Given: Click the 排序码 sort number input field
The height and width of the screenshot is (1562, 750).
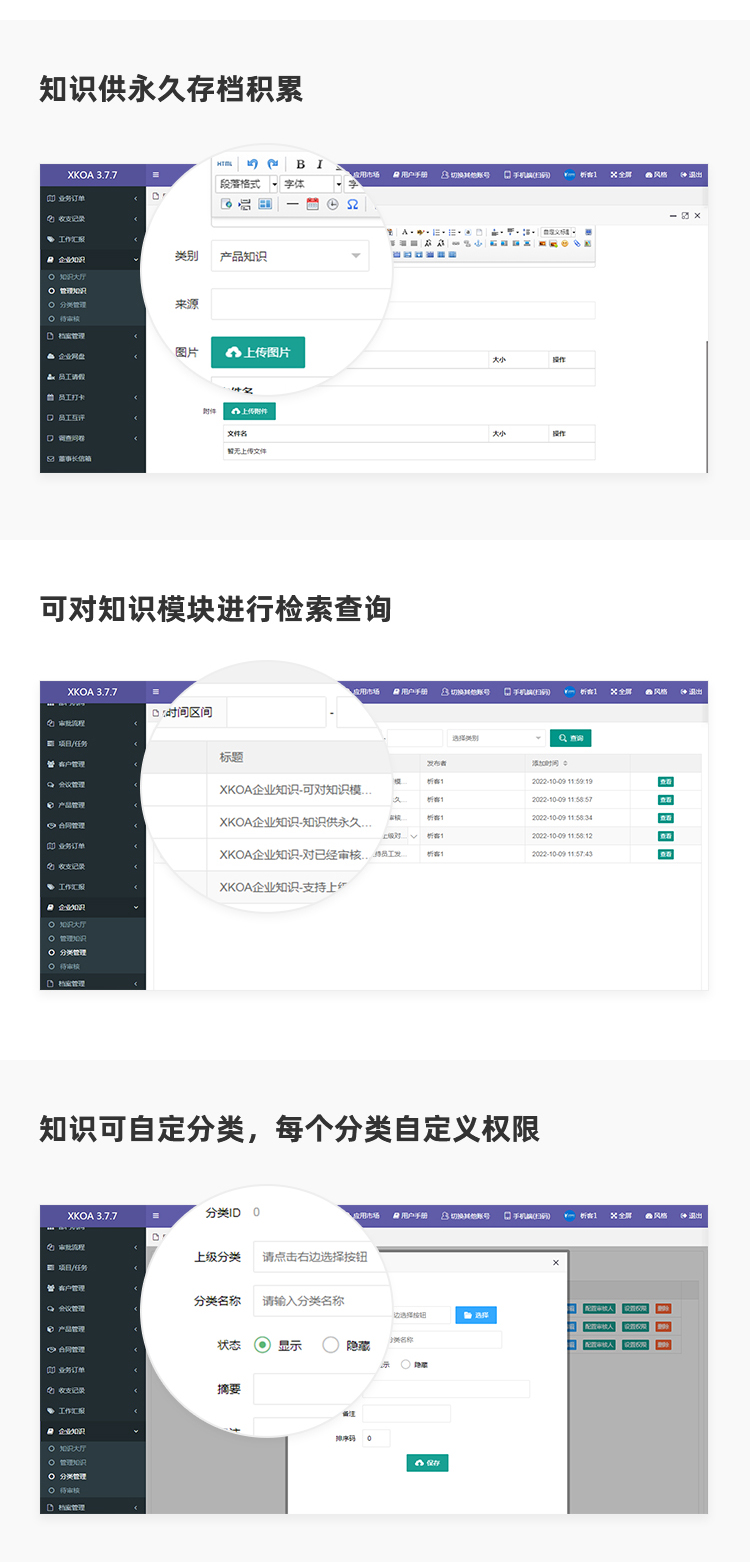Looking at the screenshot, I should [376, 1438].
